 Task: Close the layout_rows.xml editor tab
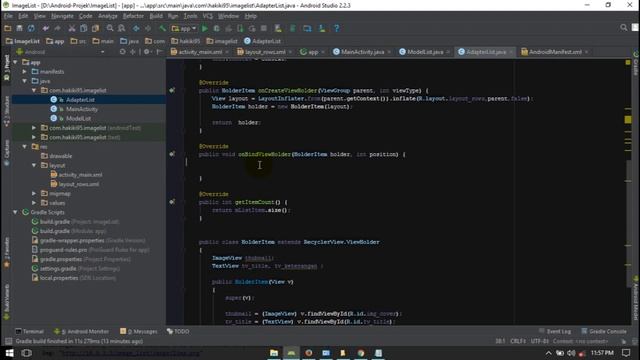(290, 52)
